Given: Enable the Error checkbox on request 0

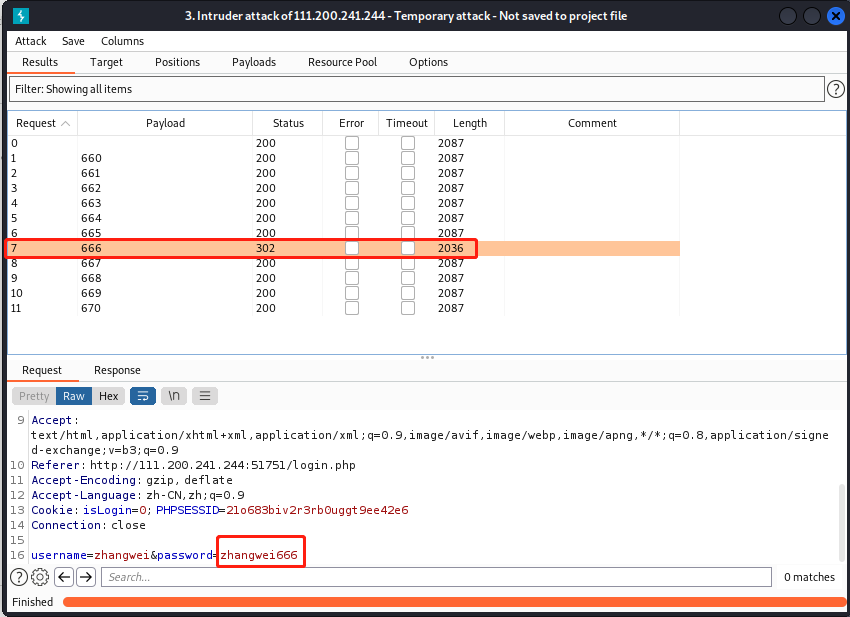Looking at the screenshot, I should click(351, 142).
